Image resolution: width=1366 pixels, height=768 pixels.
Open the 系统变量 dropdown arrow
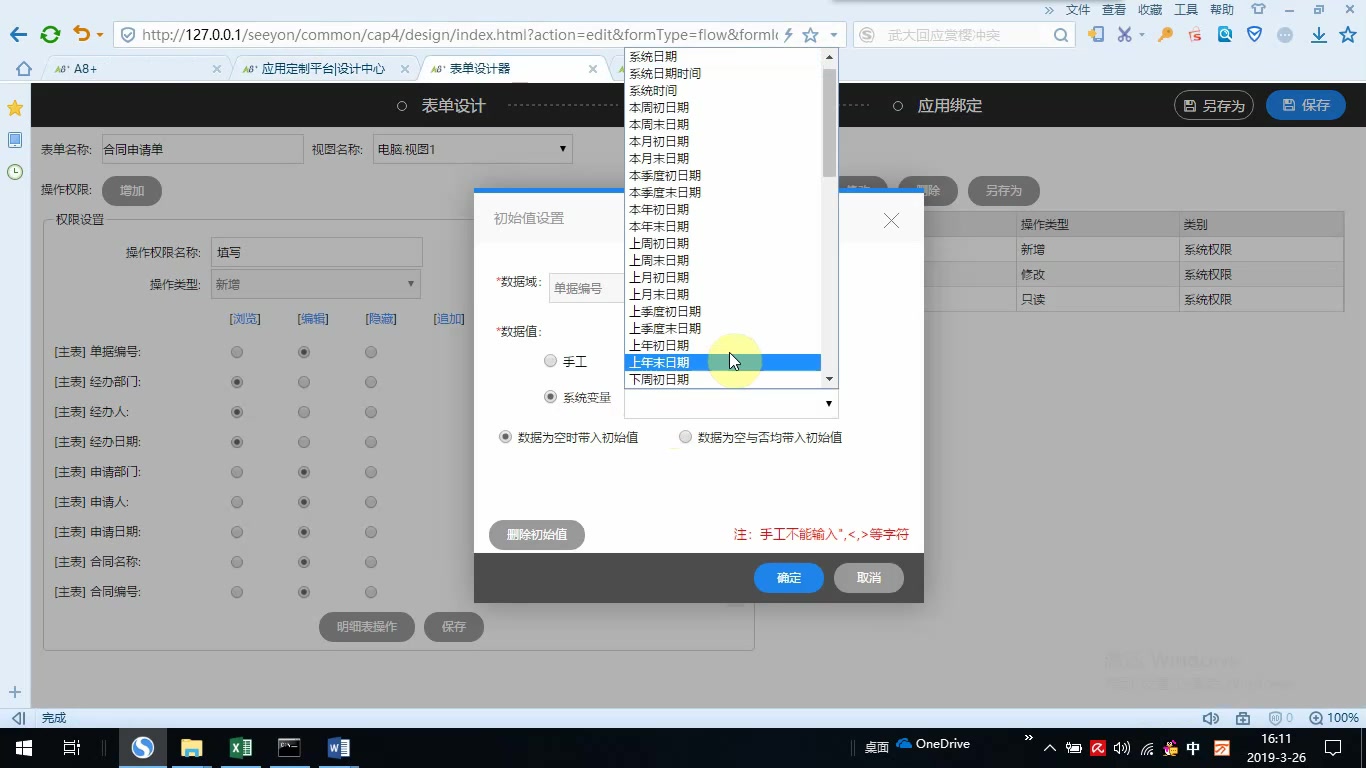click(828, 404)
